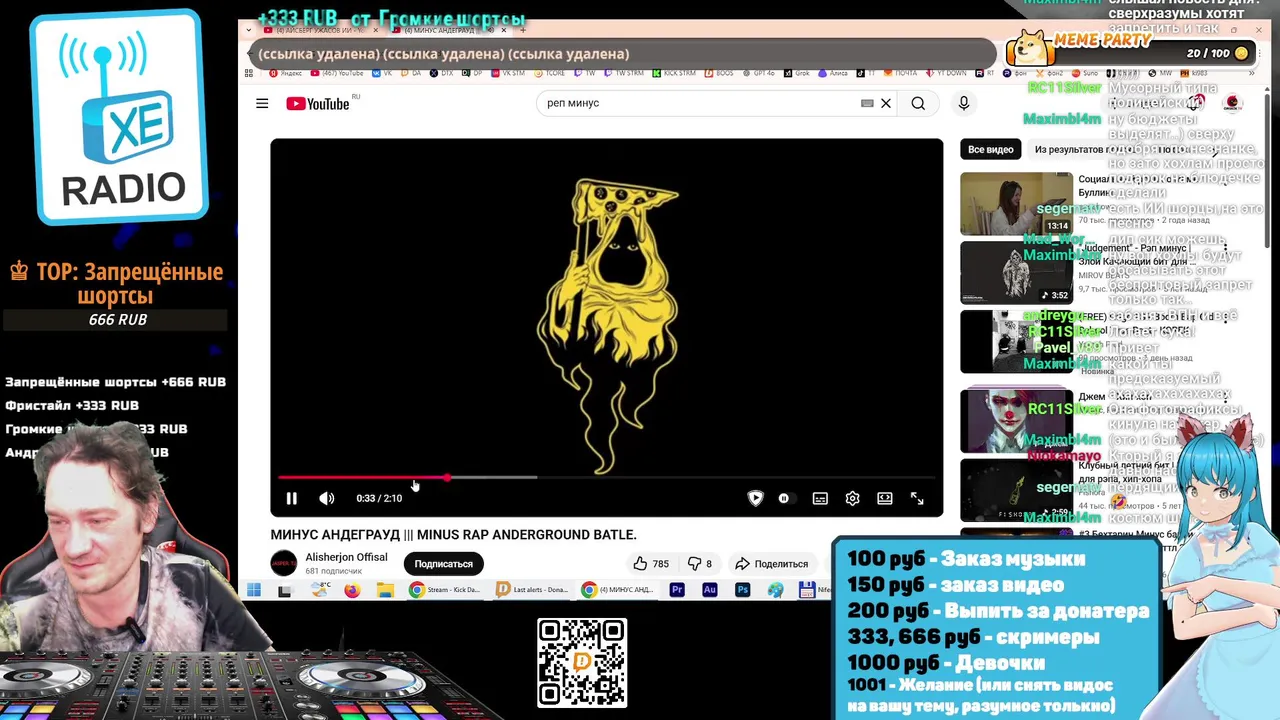Open the 'KICK STRM' bookmark
The width and height of the screenshot is (1280, 720).
click(x=673, y=73)
